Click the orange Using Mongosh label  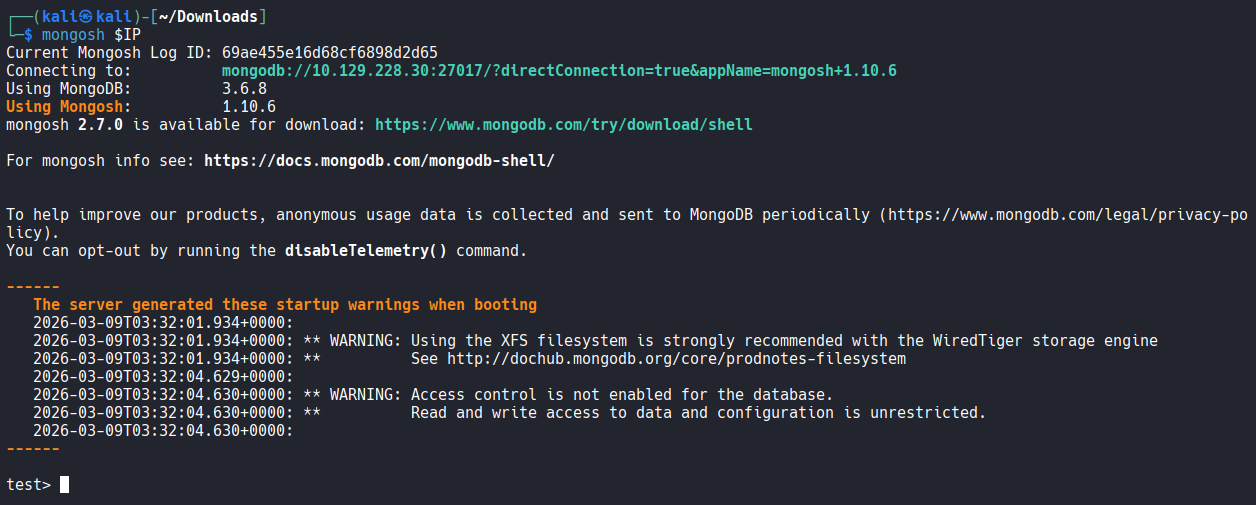tap(64, 107)
